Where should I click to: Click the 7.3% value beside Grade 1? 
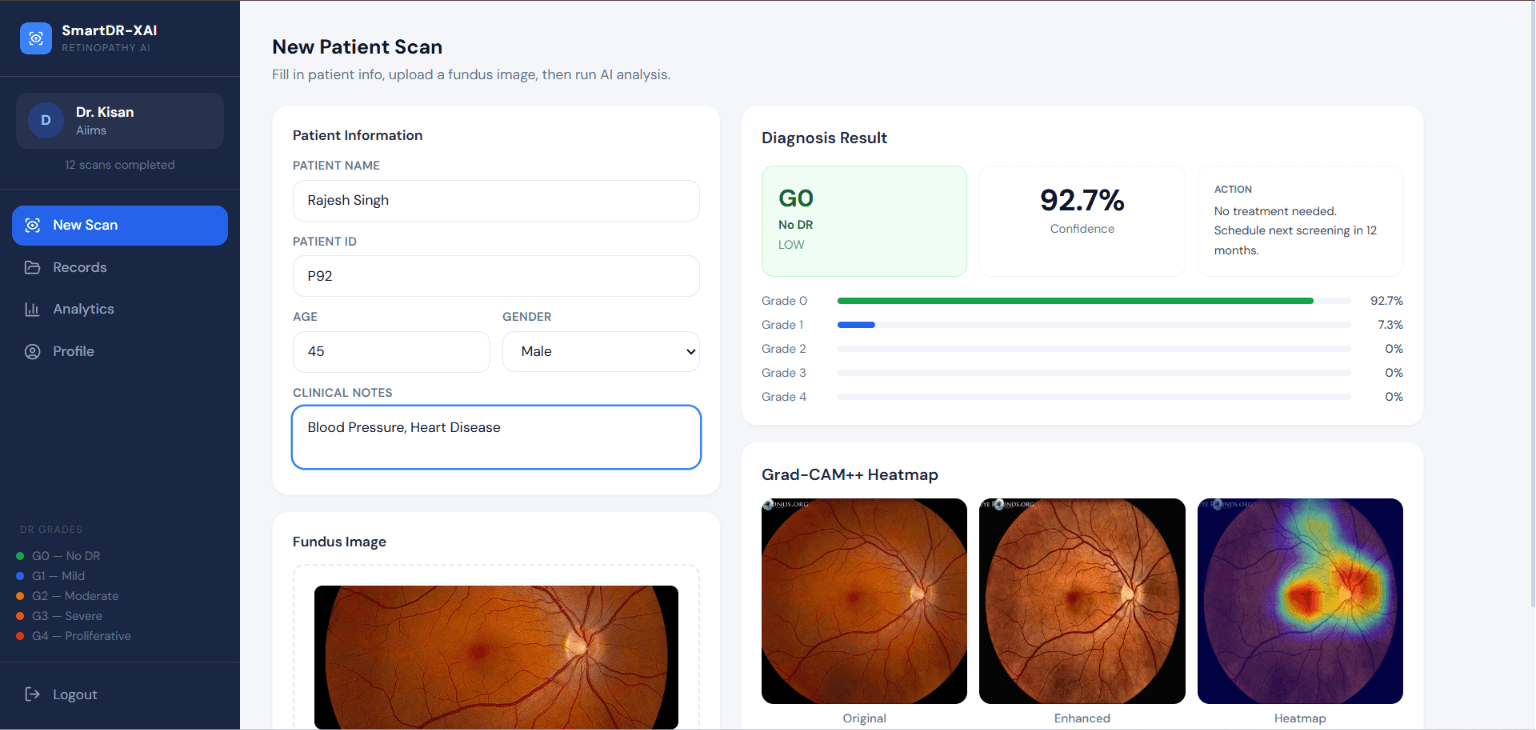[1390, 325]
